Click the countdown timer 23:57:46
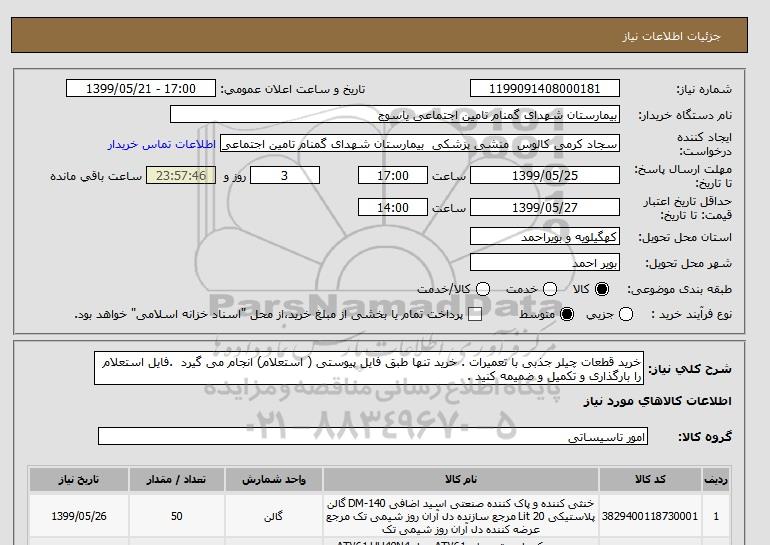 181,175
